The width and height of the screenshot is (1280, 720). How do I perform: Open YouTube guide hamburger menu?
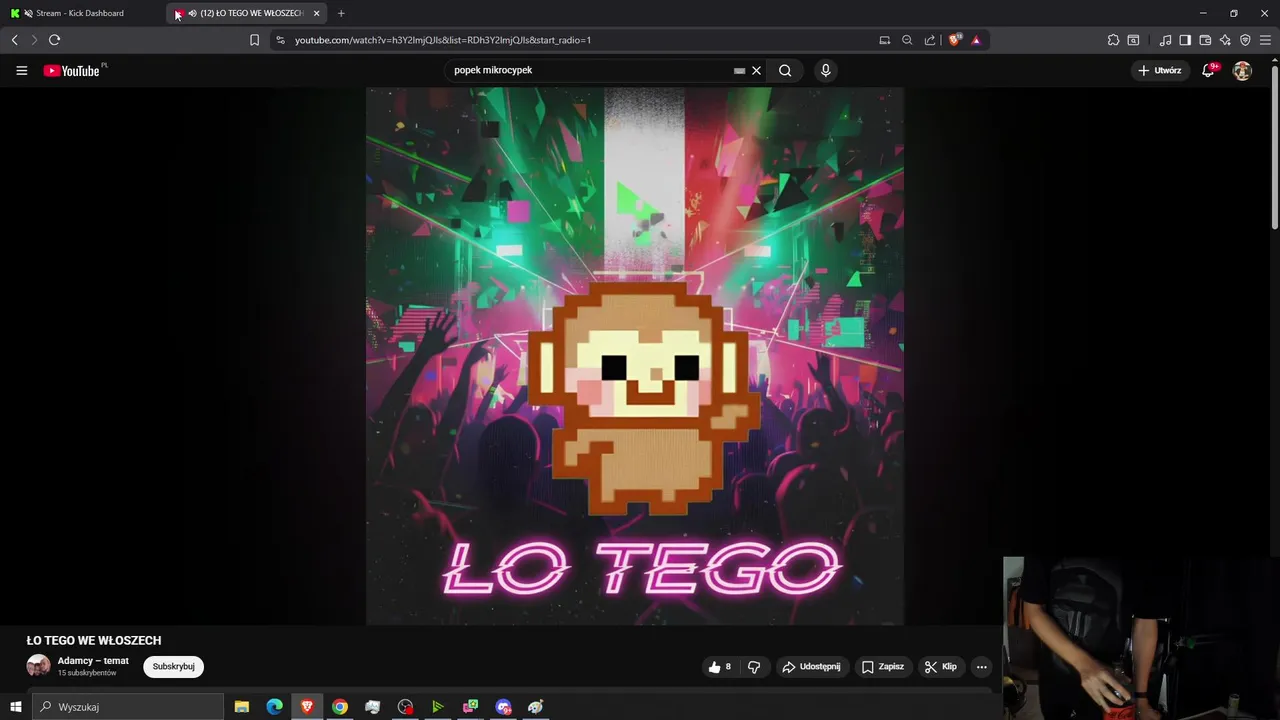tap(21, 71)
